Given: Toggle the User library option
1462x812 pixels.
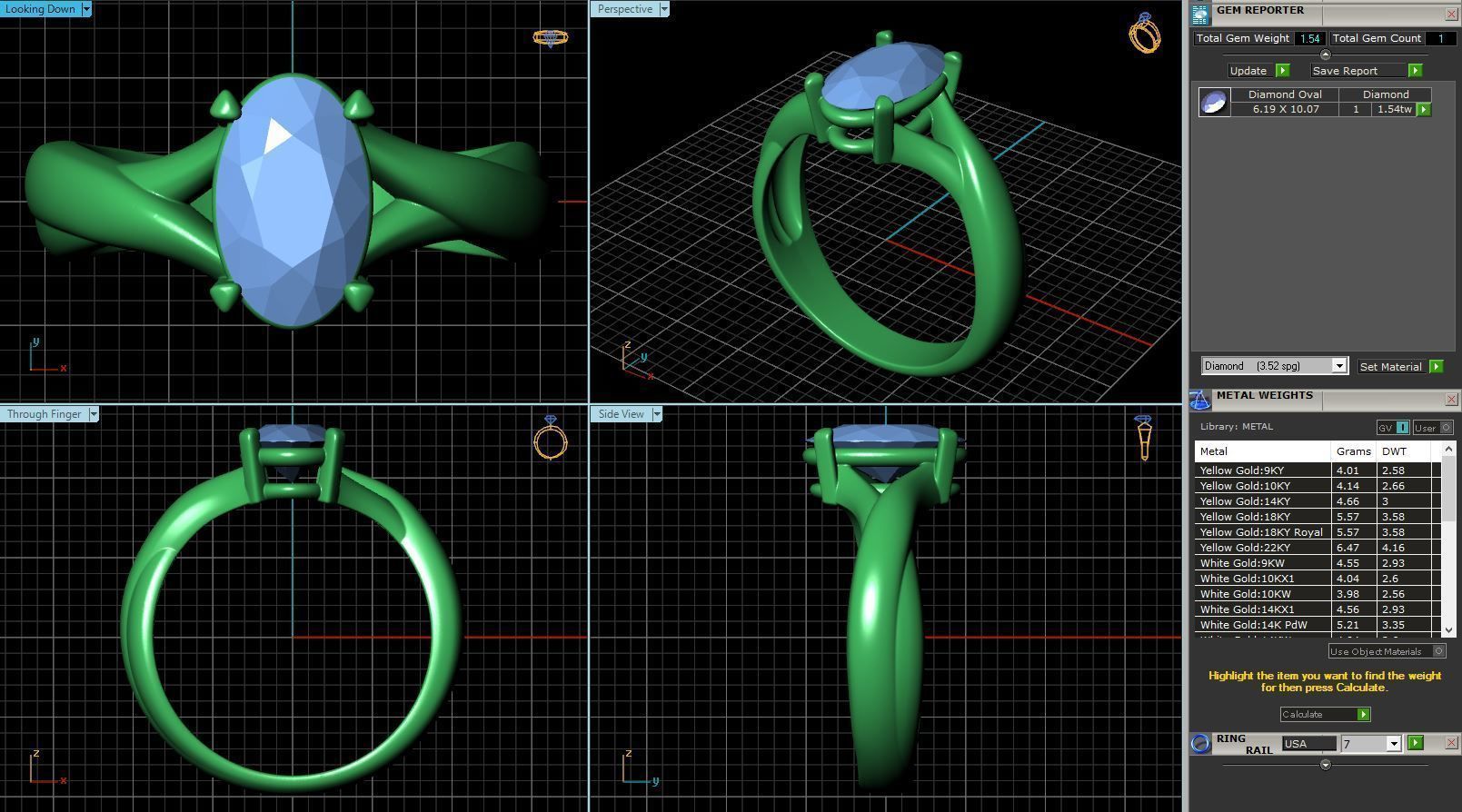Looking at the screenshot, I should click(x=1433, y=428).
